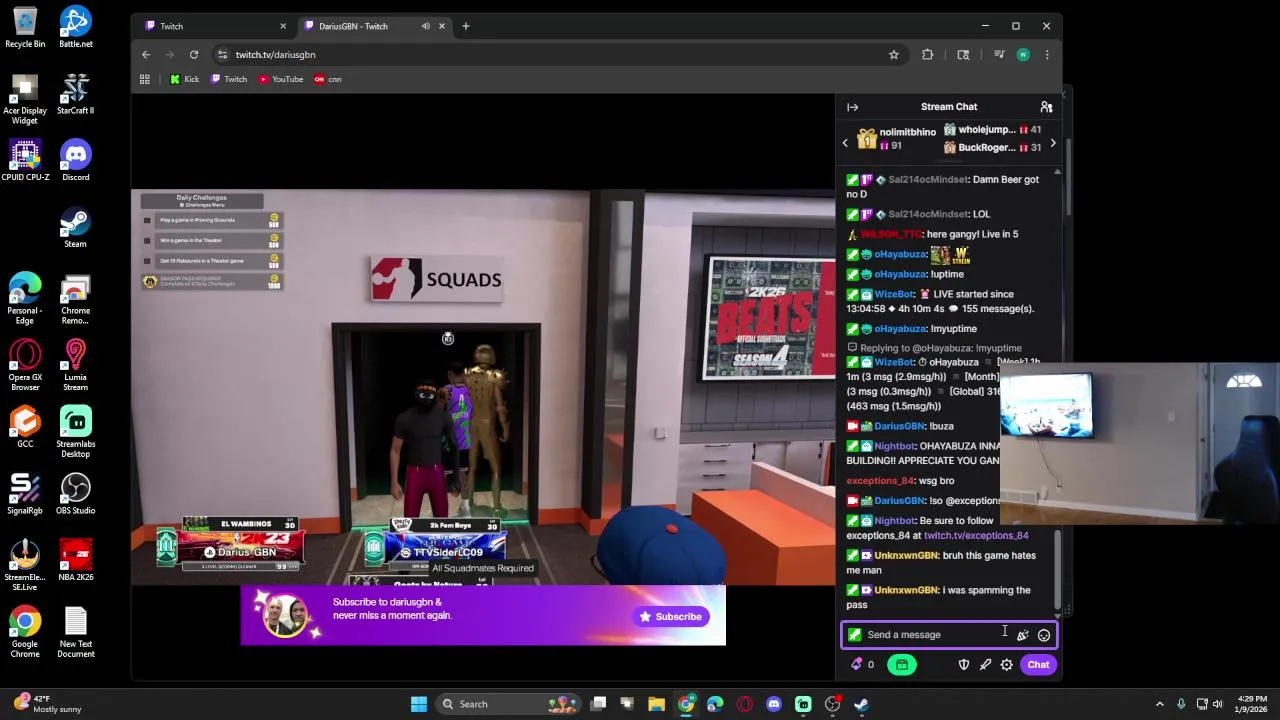Open the chat community users list
Viewport: 1280px width, 720px height.
1046,107
